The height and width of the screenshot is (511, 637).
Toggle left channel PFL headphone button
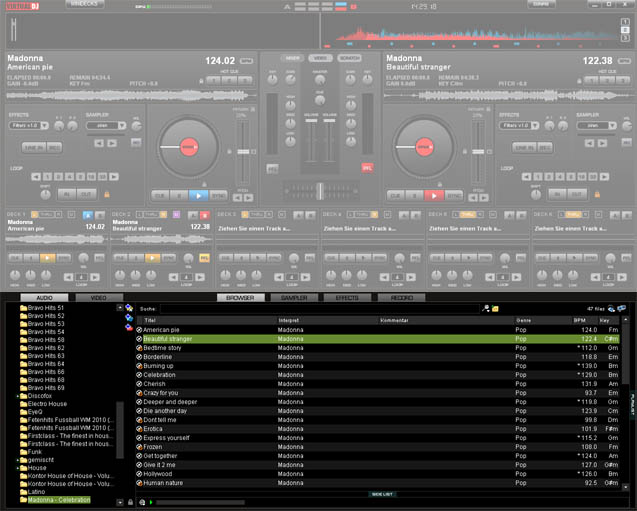point(273,169)
